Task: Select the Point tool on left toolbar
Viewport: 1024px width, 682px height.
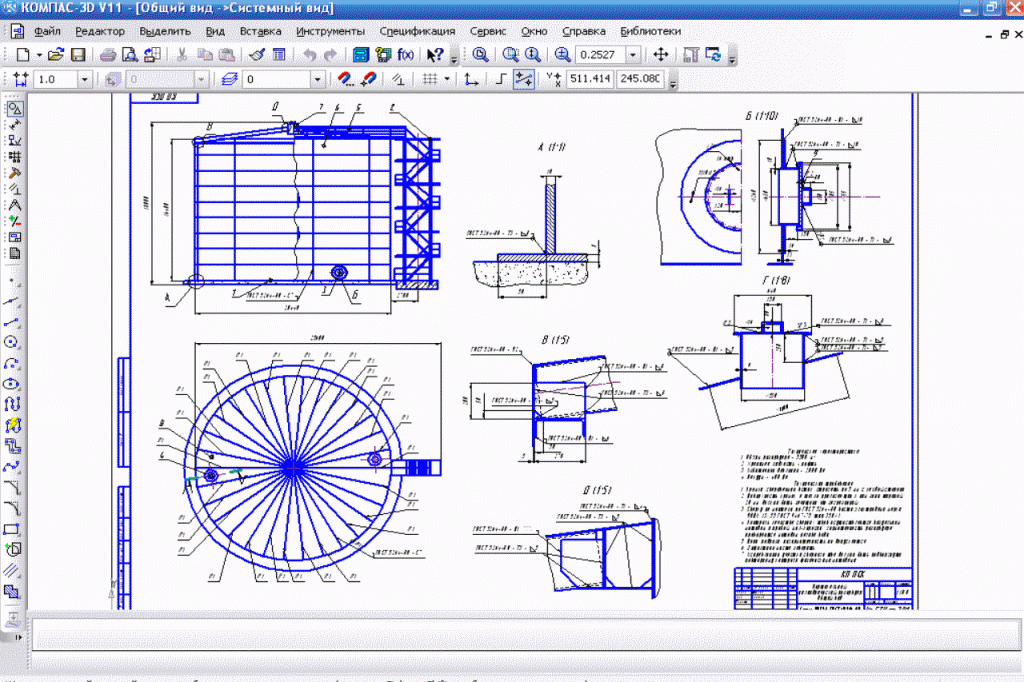Action: tap(12, 281)
